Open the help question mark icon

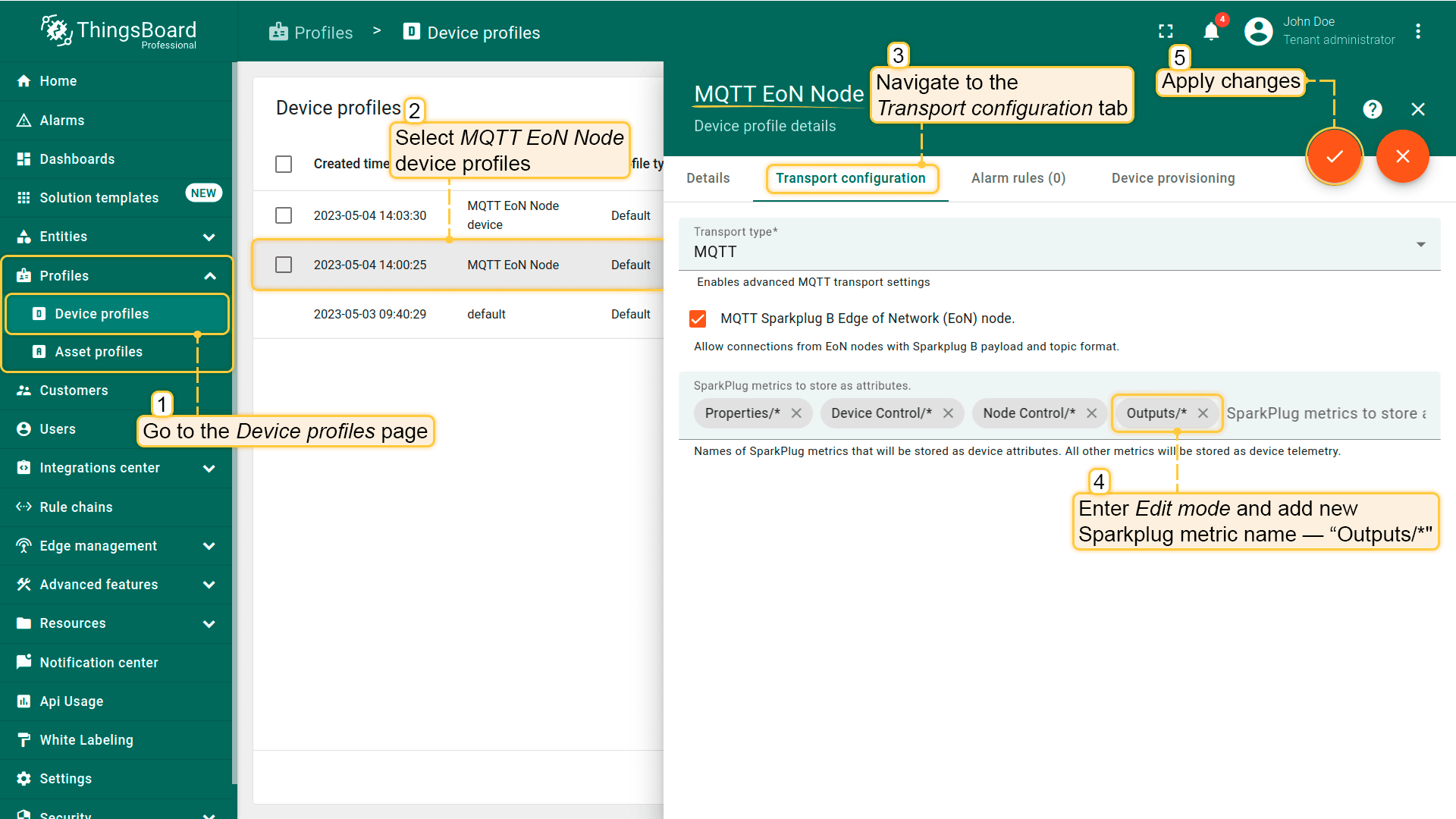coord(1372,109)
